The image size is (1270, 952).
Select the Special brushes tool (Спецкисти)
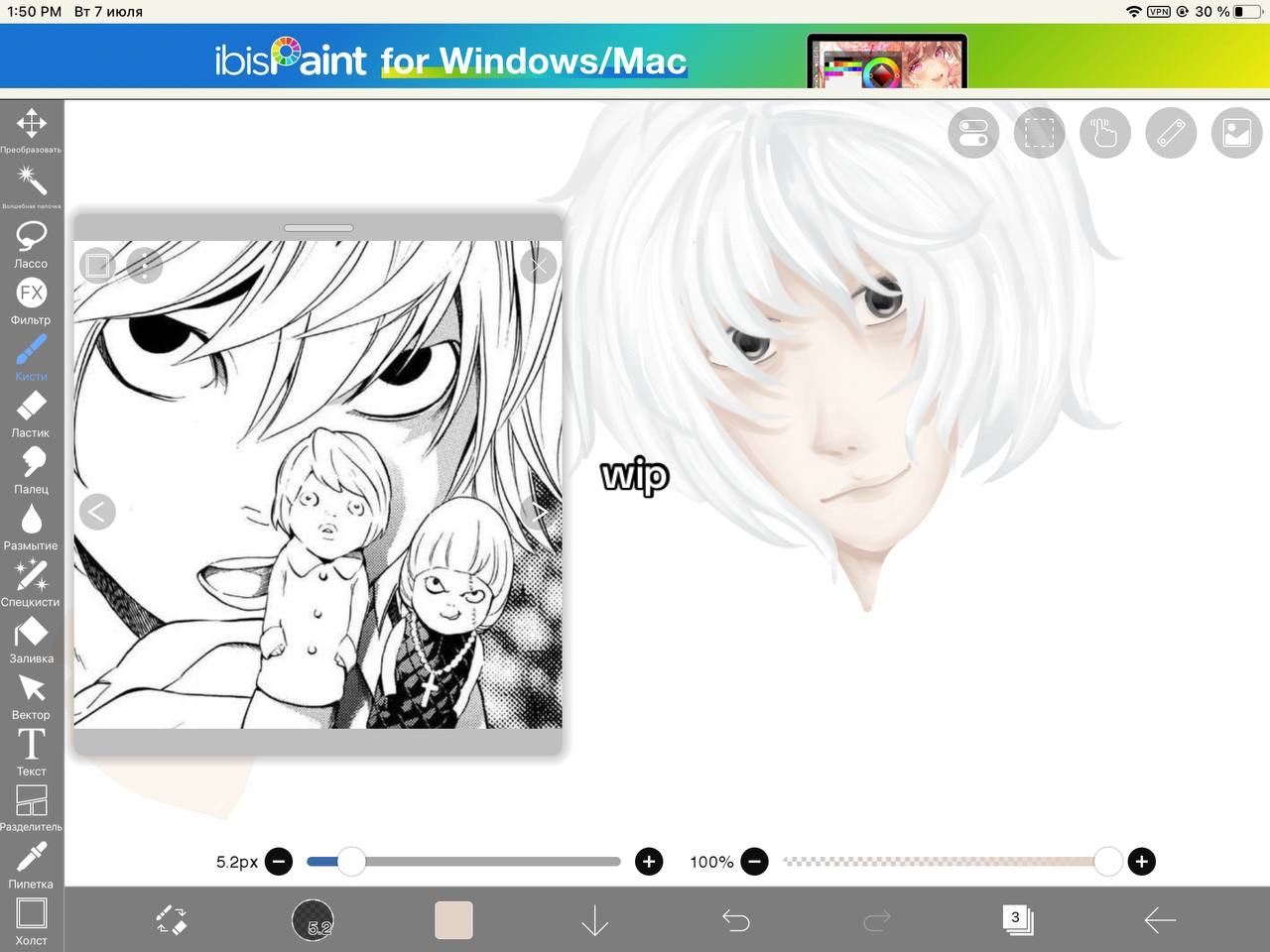(x=31, y=583)
